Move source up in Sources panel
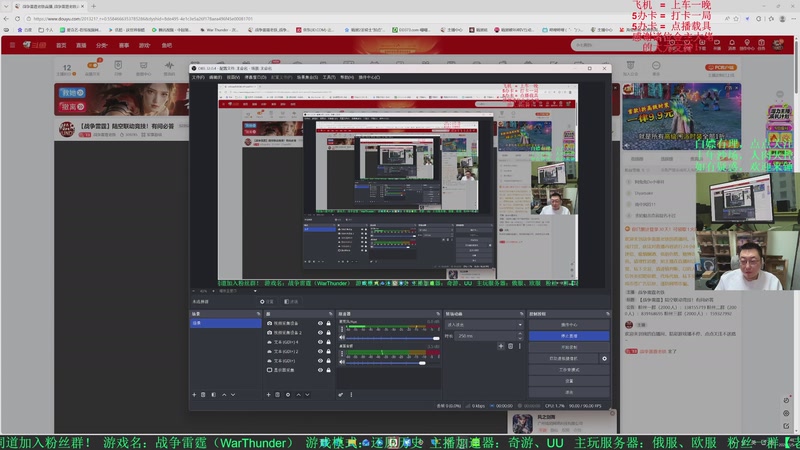 tap(298, 394)
